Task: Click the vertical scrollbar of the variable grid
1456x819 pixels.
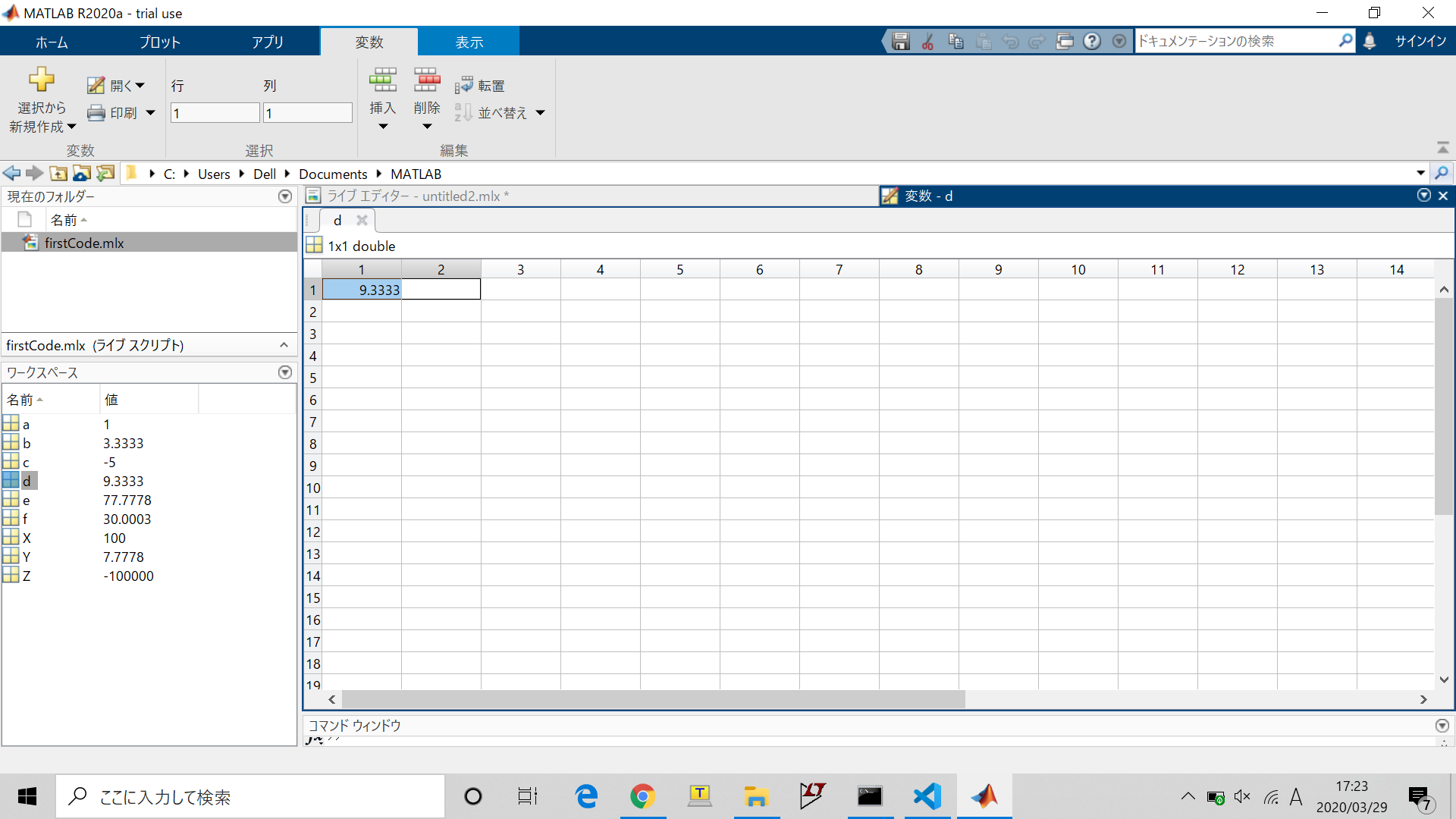Action: [1444, 406]
